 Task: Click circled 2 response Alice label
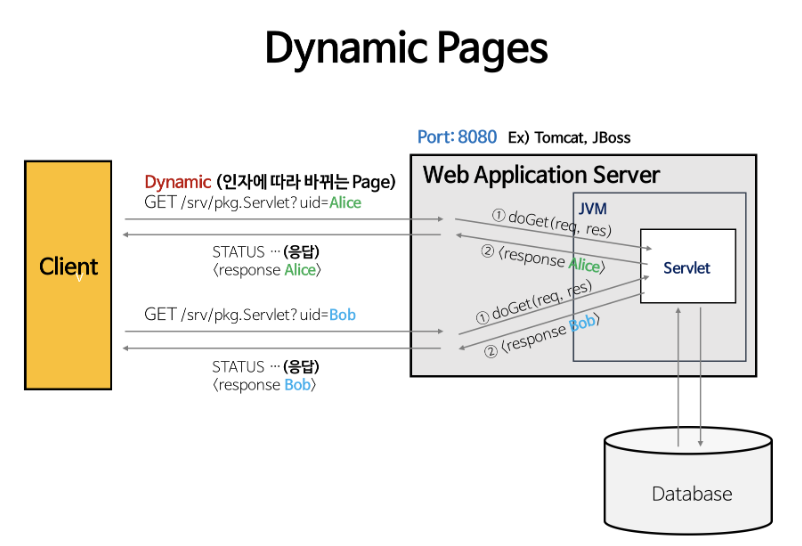543,259
